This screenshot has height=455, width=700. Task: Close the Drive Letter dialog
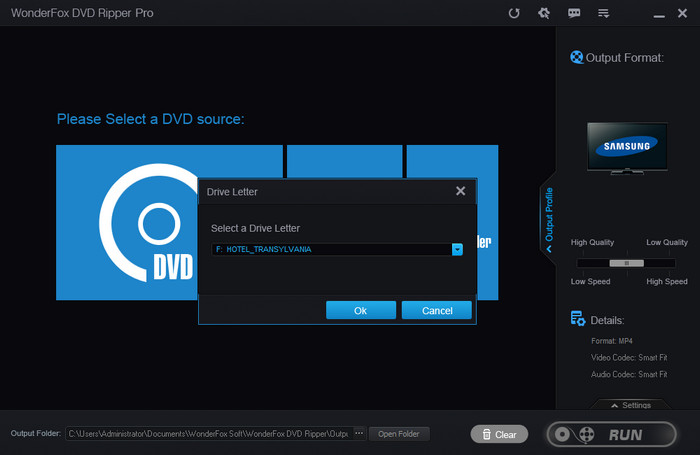460,191
